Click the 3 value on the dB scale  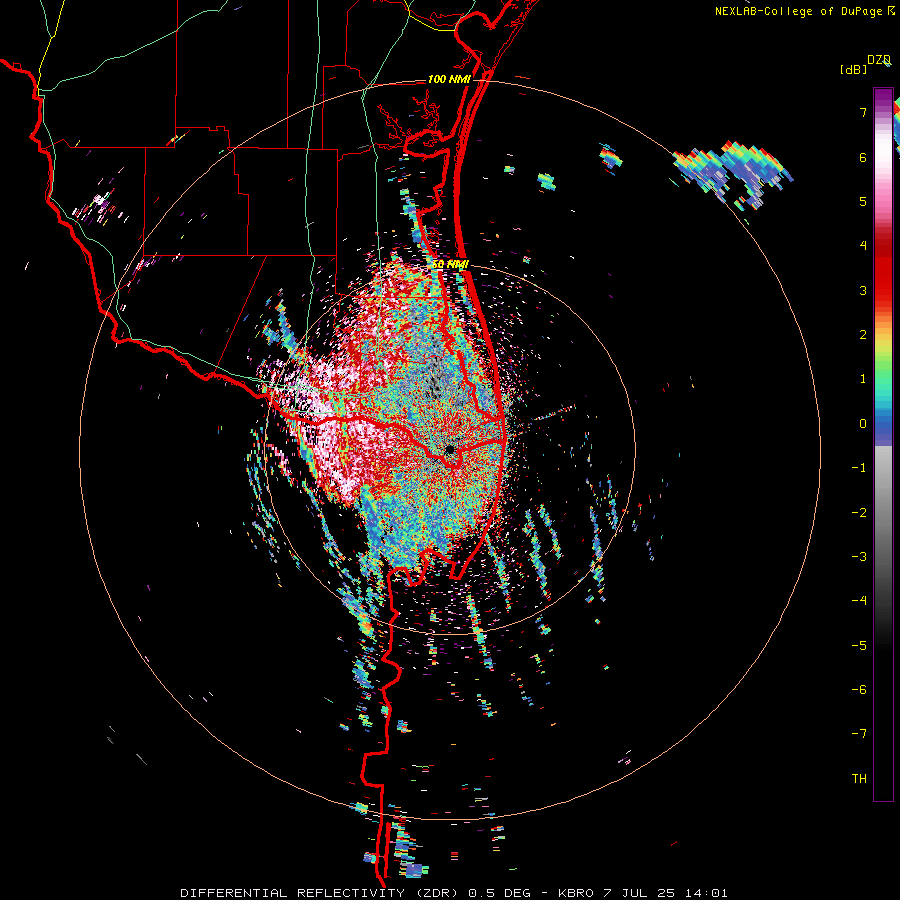(863, 290)
